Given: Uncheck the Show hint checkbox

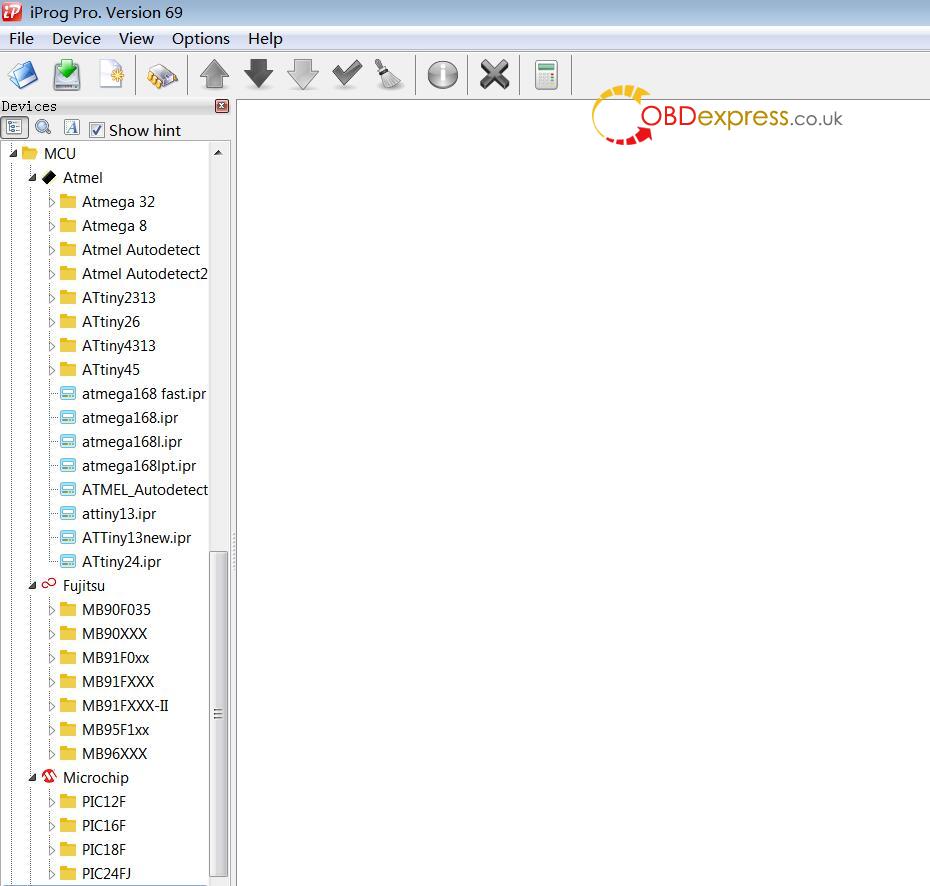Looking at the screenshot, I should (x=97, y=130).
